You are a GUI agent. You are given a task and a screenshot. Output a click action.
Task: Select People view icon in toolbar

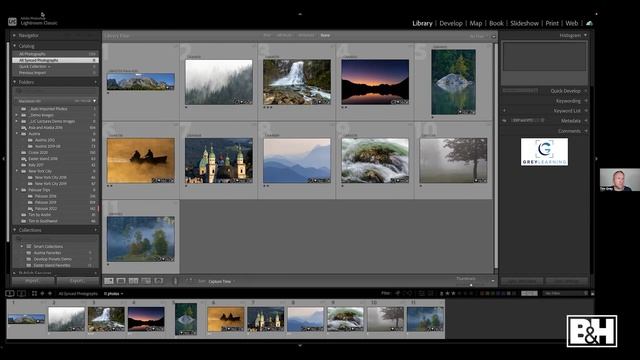[x=159, y=281]
